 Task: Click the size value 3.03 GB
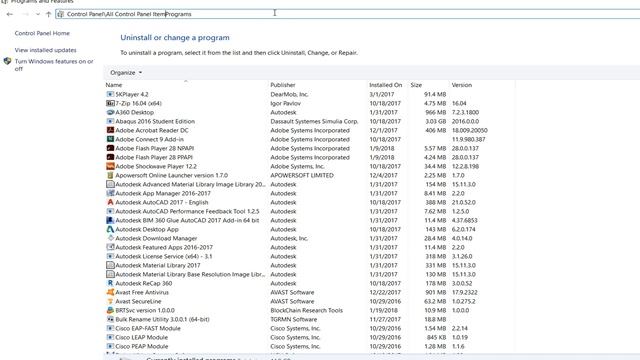pos(436,121)
